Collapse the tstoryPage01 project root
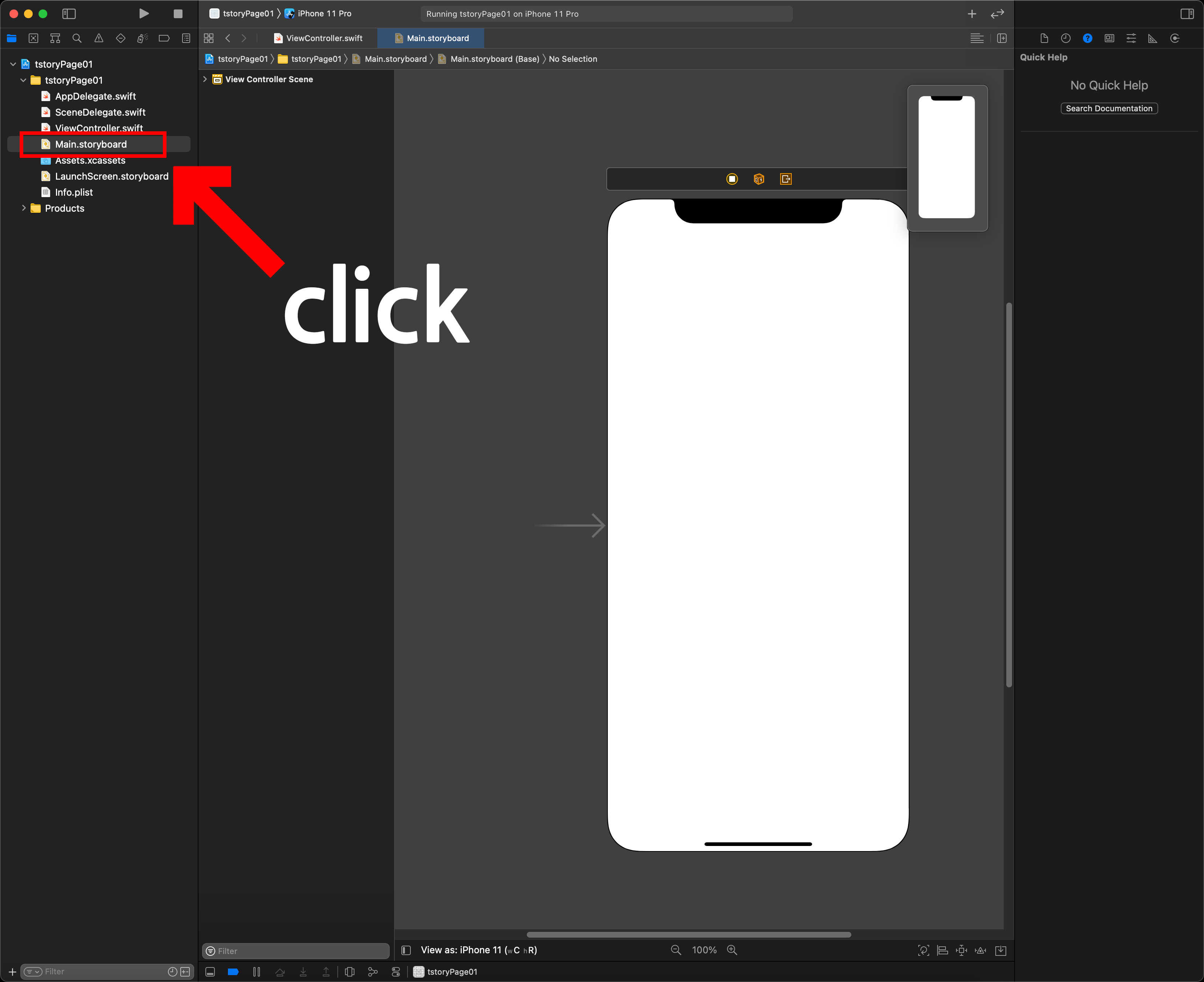The width and height of the screenshot is (1204, 982). 13,64
